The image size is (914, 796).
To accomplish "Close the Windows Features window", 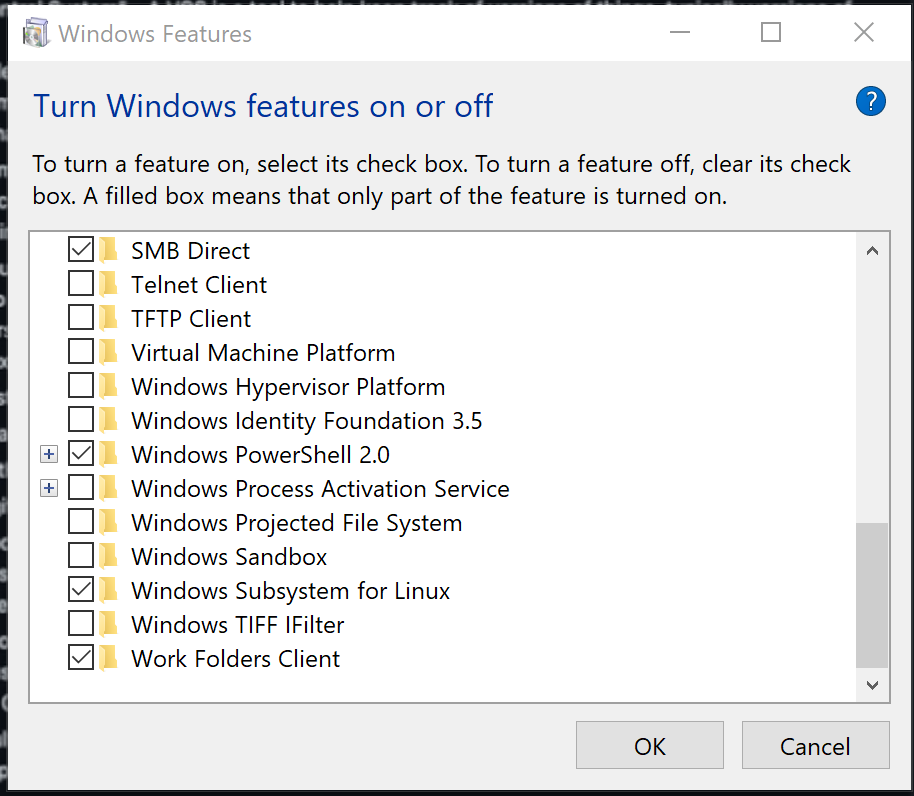I will pyautogui.click(x=863, y=32).
